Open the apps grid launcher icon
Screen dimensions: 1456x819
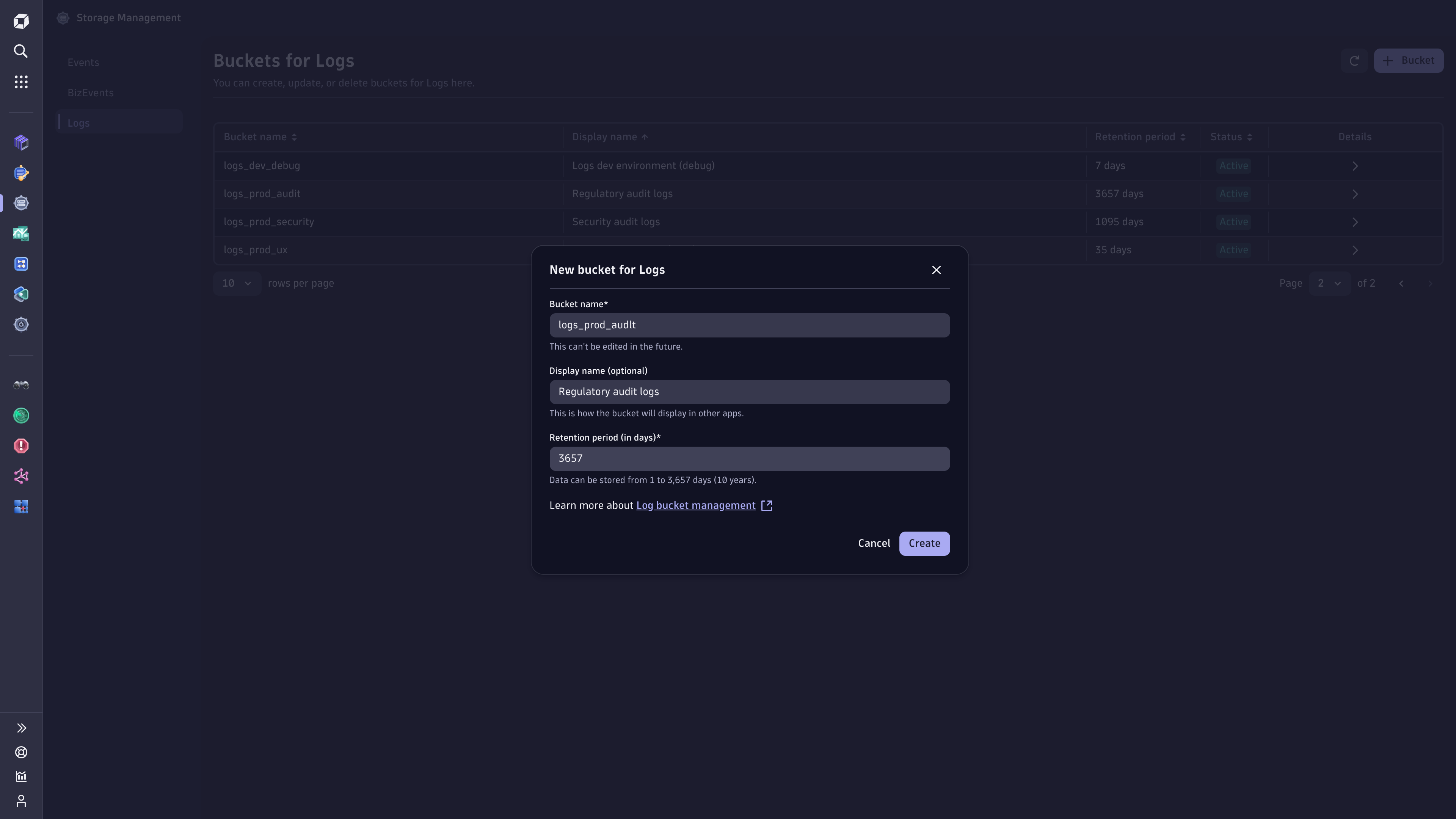21,82
